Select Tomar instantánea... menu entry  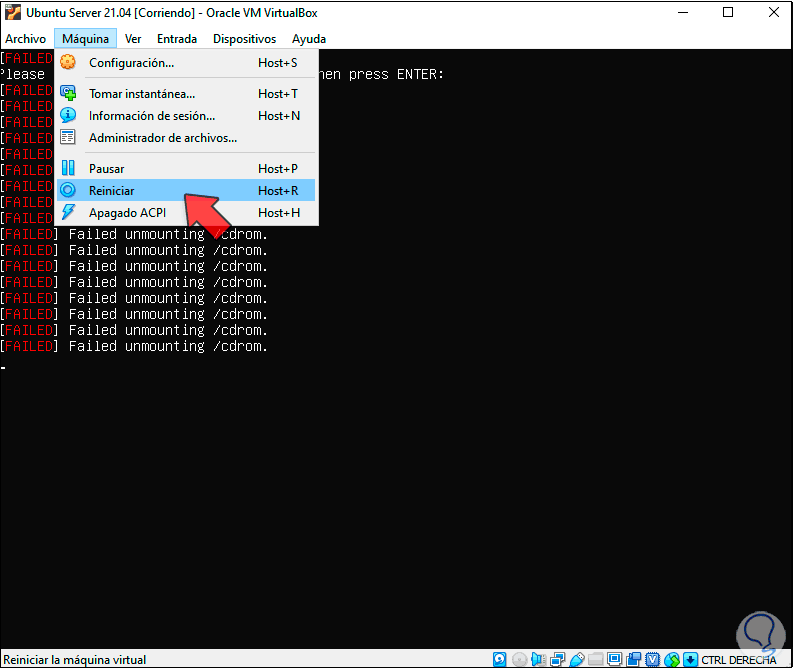click(186, 94)
